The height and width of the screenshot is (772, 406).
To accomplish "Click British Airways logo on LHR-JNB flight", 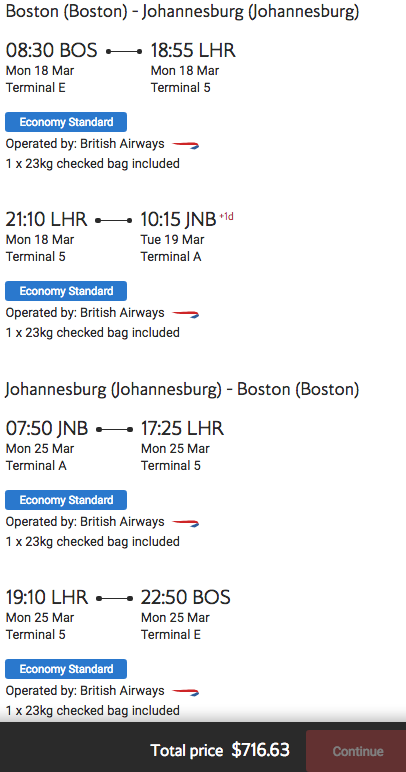I will (186, 314).
